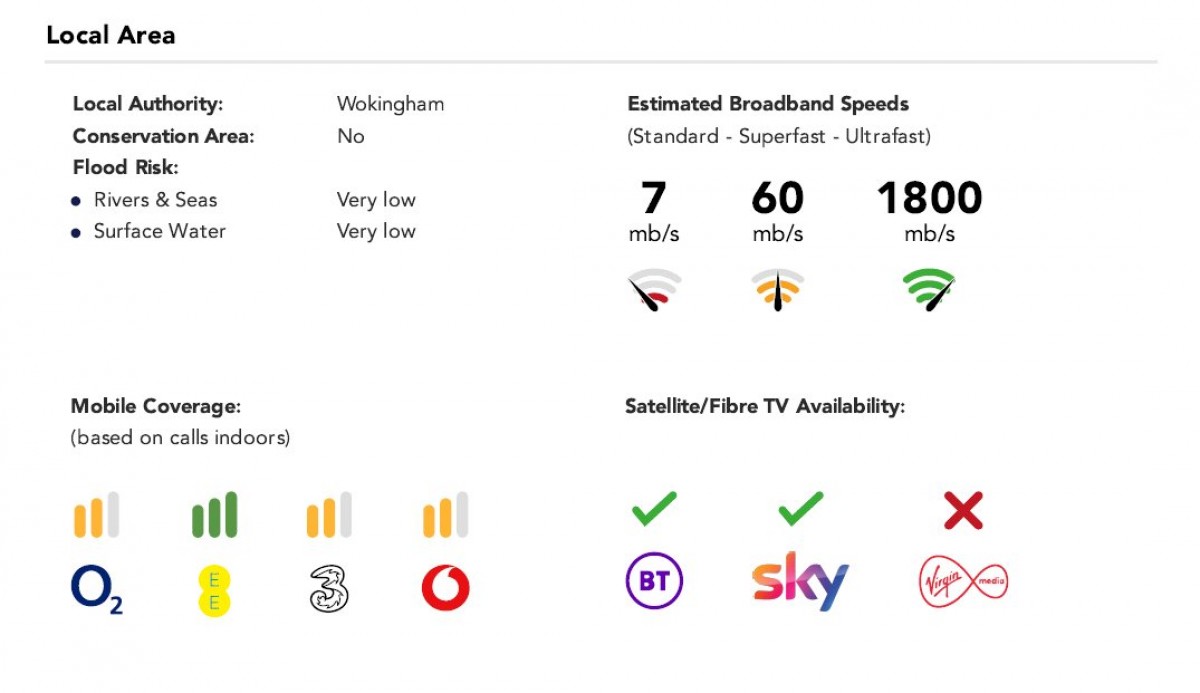Click the O2 network logo
1200x693 pixels.
coord(96,590)
